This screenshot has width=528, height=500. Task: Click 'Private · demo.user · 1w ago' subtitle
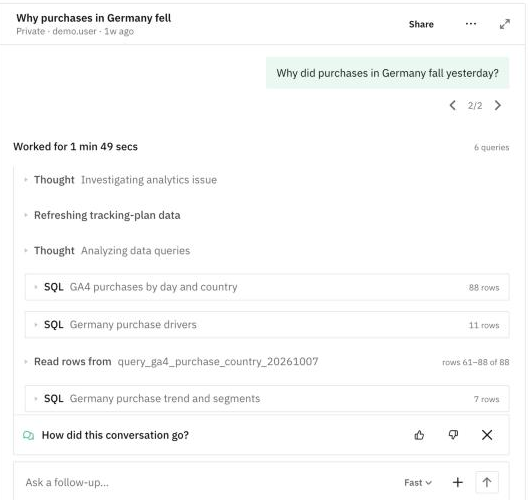coord(75,31)
